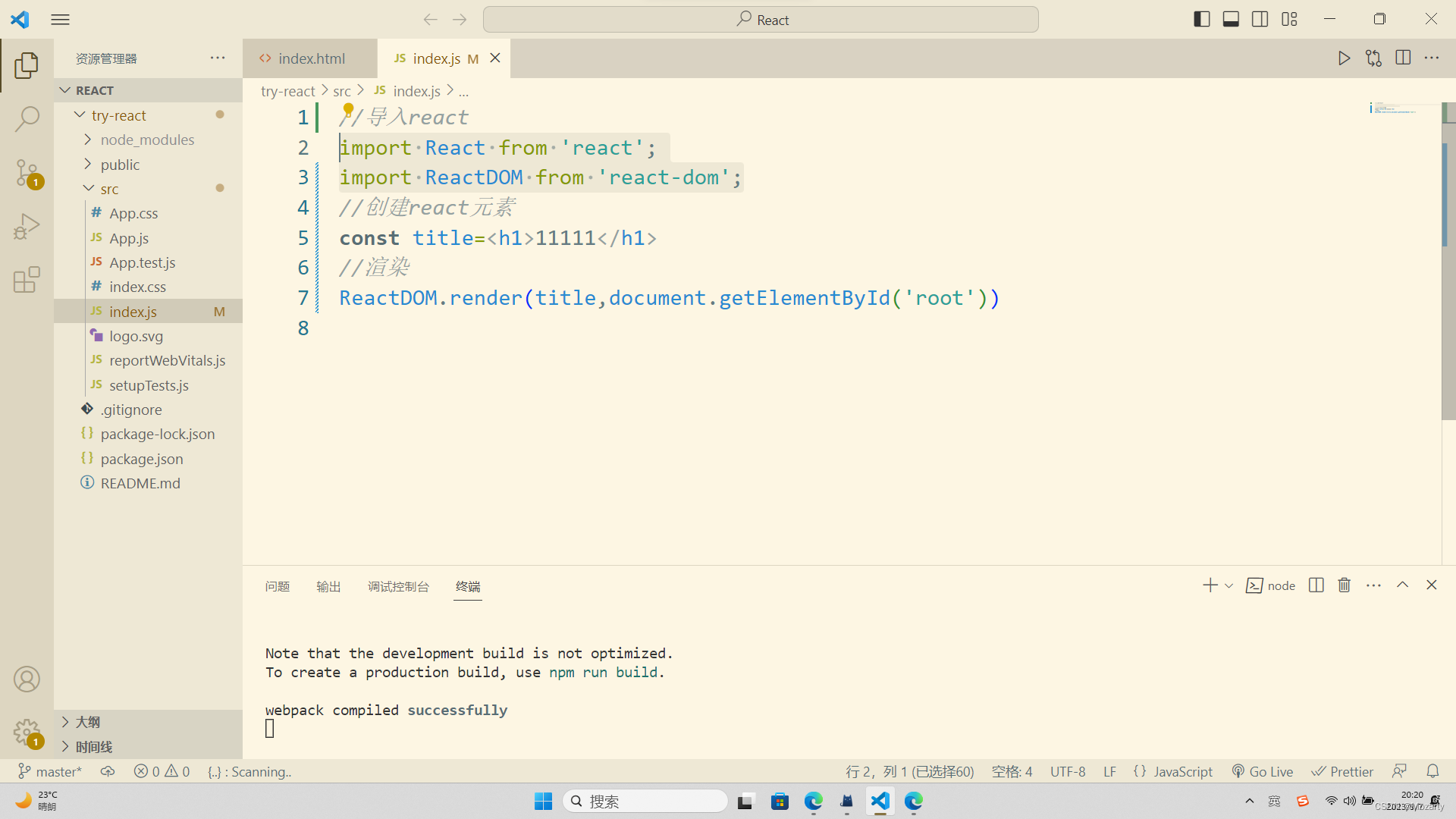Image resolution: width=1456 pixels, height=819 pixels.
Task: Change indentation 空格: 4
Action: [x=1012, y=771]
